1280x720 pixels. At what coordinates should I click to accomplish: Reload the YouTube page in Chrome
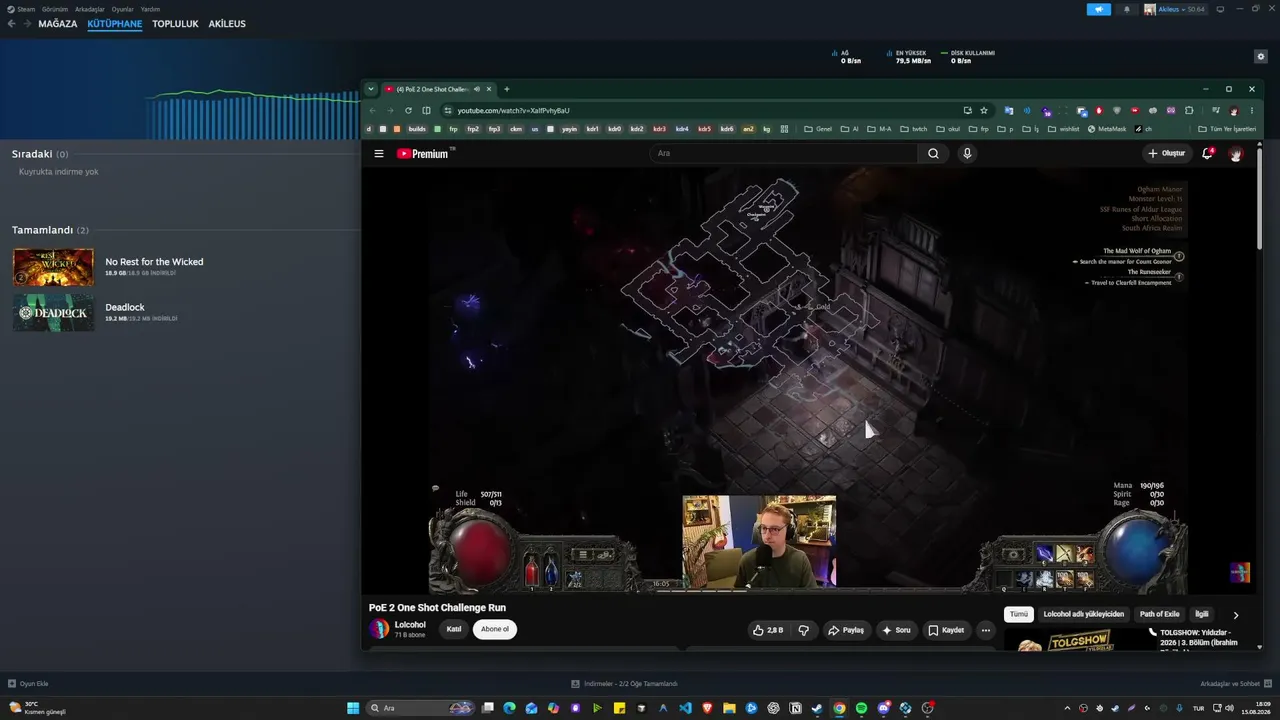click(x=408, y=111)
